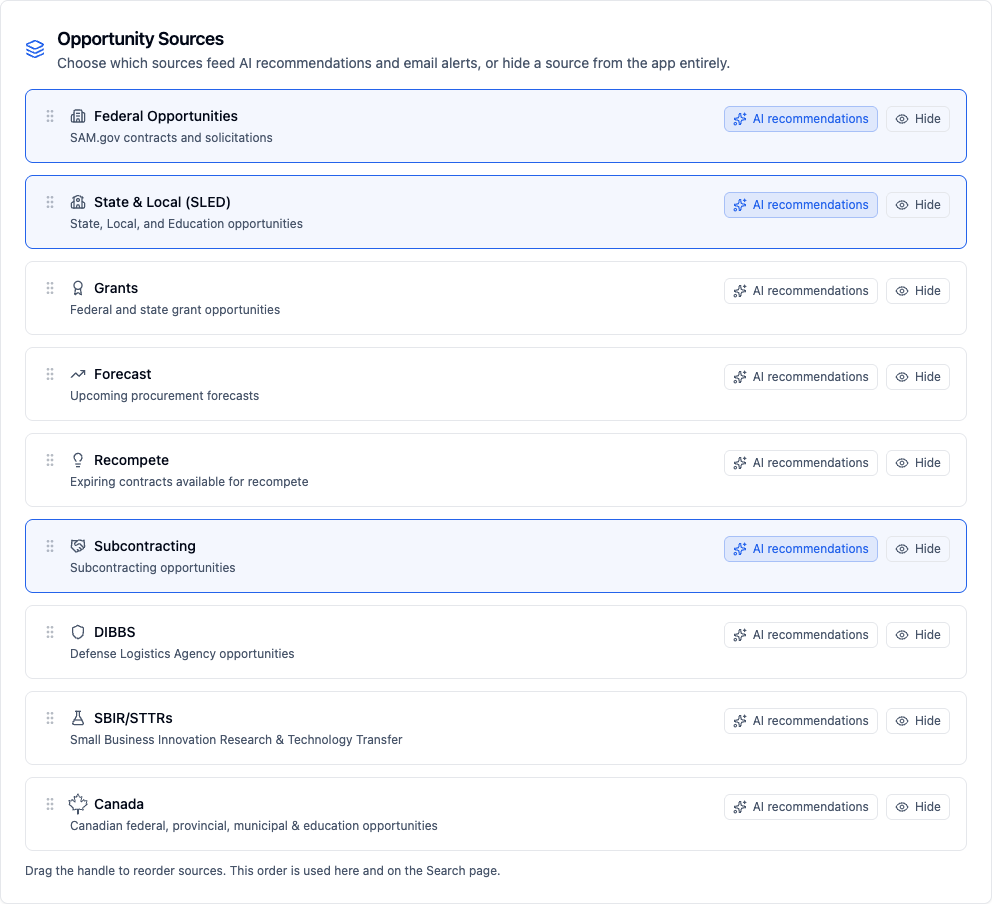Viewport: 992px width, 904px height.
Task: Disable AI recommendations for Federal Opportunities
Action: coord(800,119)
